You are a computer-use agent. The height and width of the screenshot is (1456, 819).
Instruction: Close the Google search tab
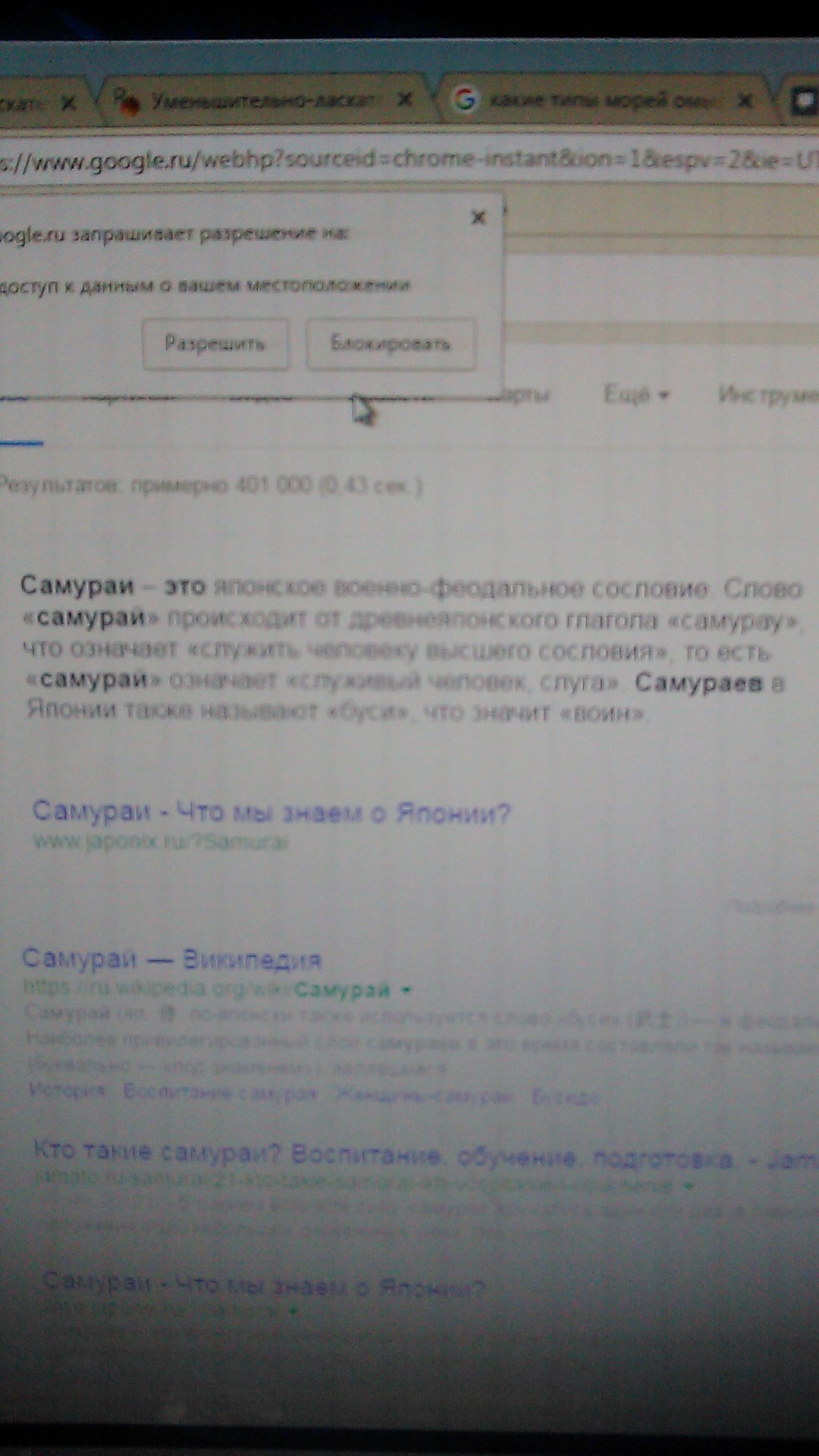click(745, 100)
